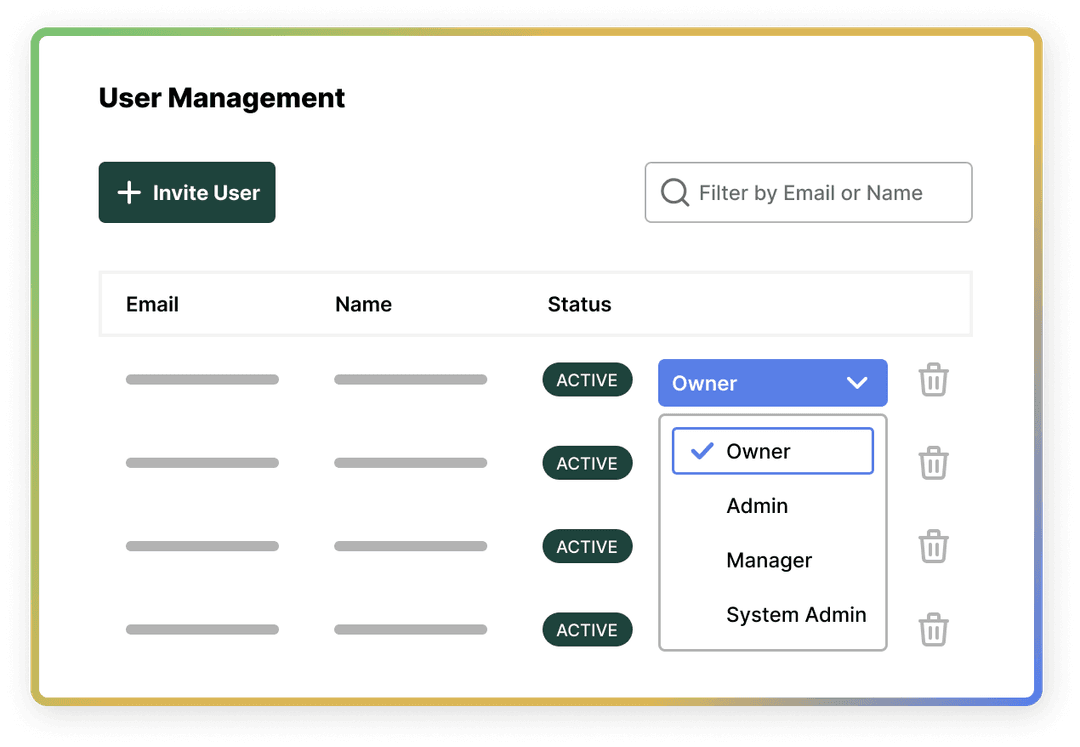Pick System Admin from role options

[796, 615]
